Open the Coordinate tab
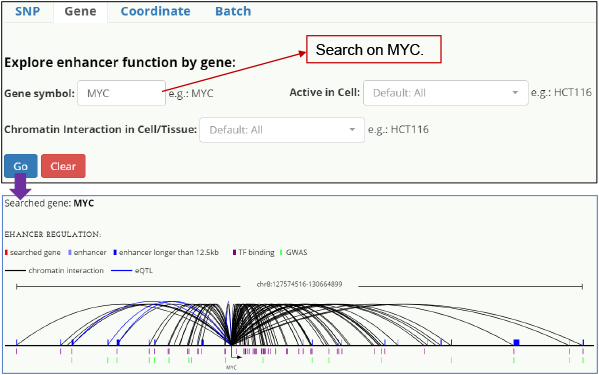 pos(155,11)
